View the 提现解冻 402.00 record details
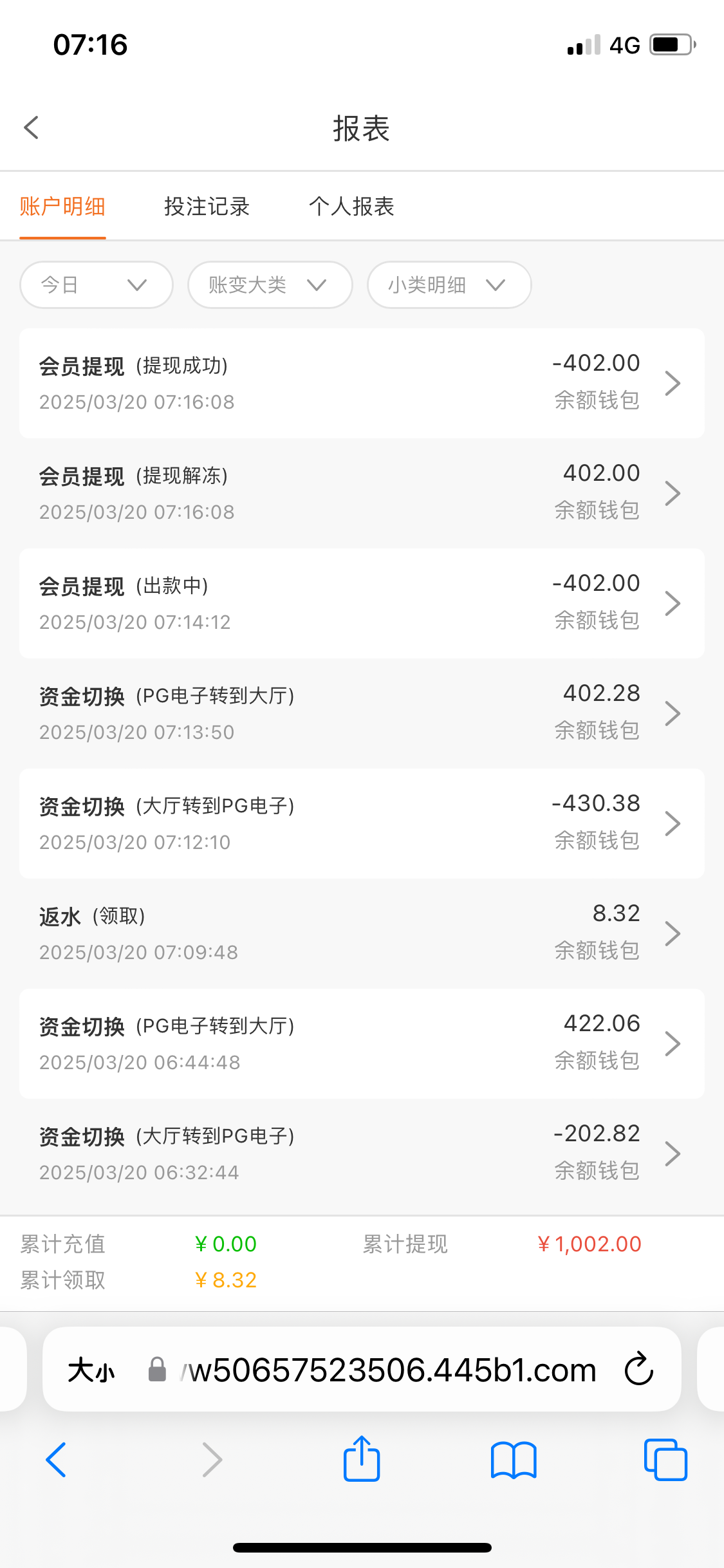 pos(362,493)
